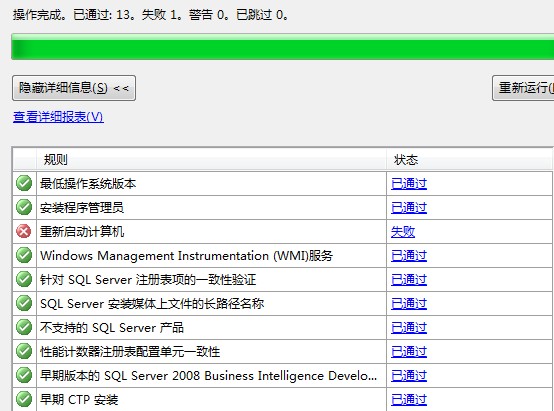Select the SQL Server 安装媒体上文件的长路径名称 row
The width and height of the screenshot is (554, 411).
click(x=283, y=304)
